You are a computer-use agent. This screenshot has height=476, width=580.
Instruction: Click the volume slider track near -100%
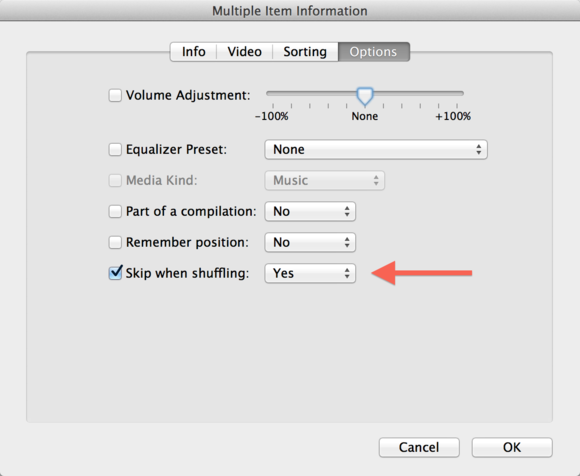tap(274, 94)
